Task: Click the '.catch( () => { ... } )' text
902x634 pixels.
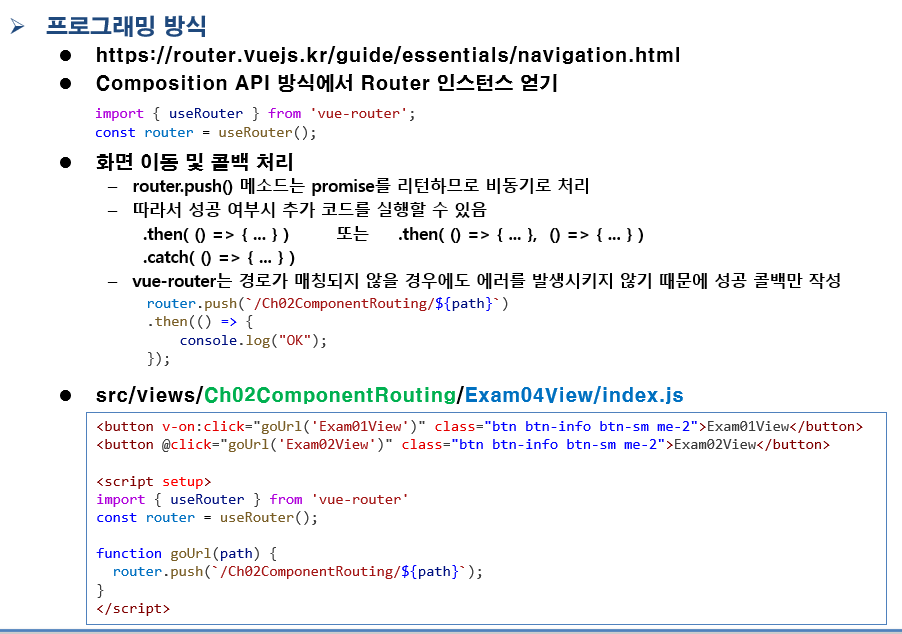Action: pyautogui.click(x=219, y=257)
